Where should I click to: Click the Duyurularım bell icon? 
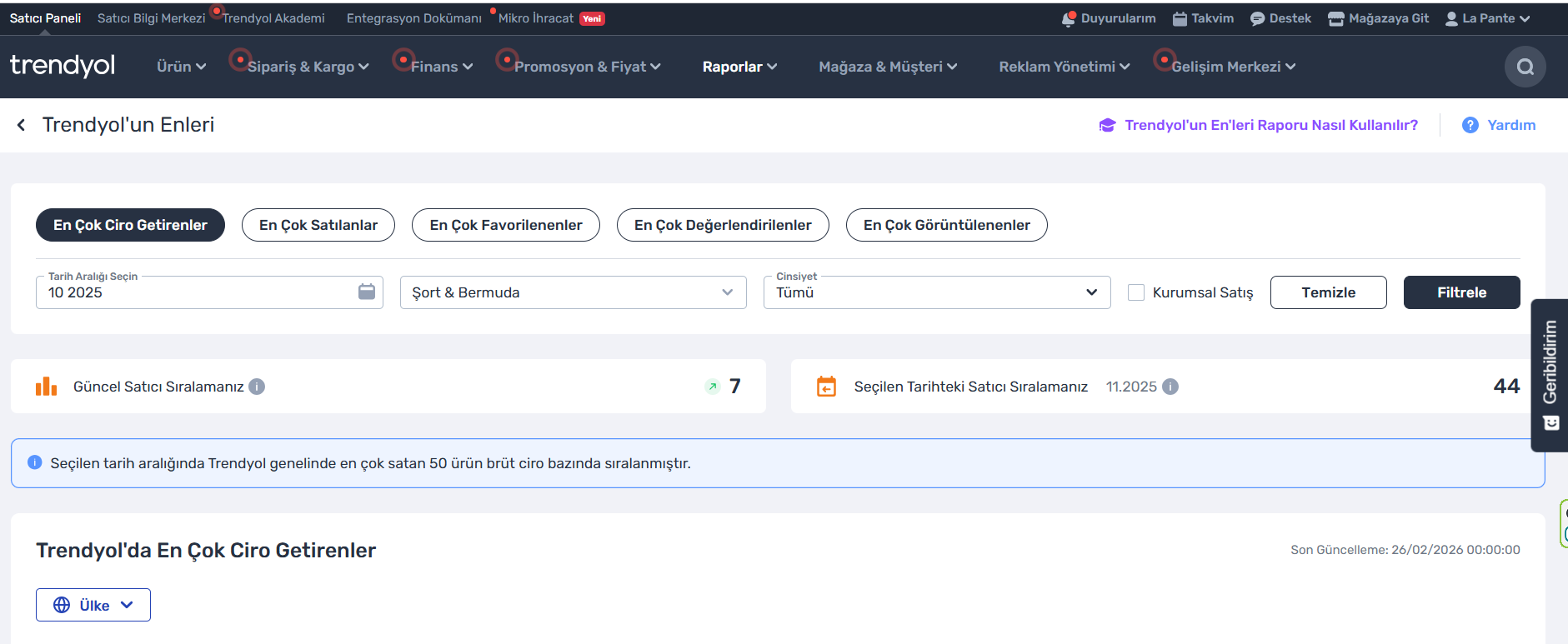pos(1069,18)
